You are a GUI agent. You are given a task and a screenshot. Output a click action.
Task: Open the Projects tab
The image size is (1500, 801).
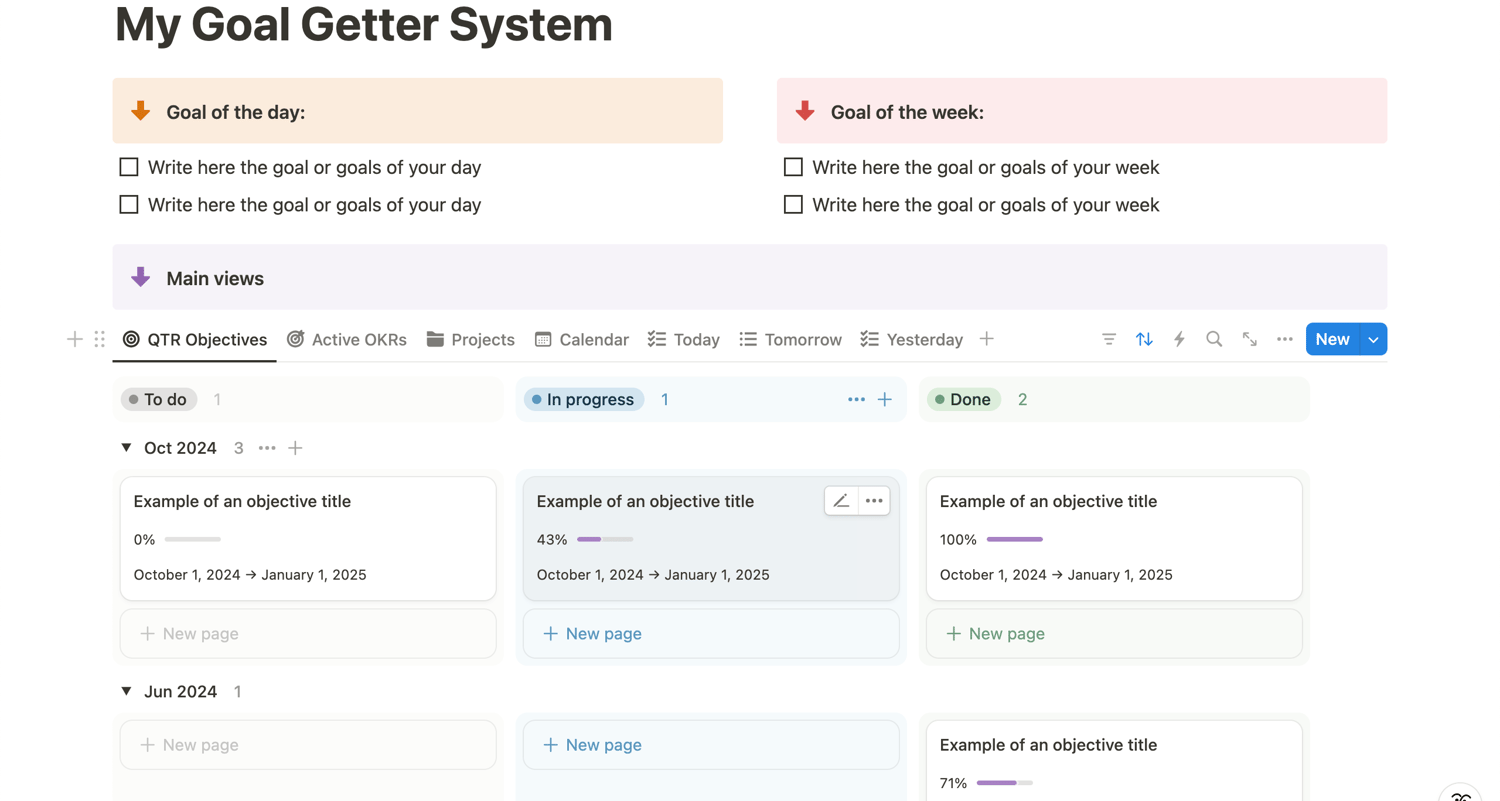(x=470, y=339)
